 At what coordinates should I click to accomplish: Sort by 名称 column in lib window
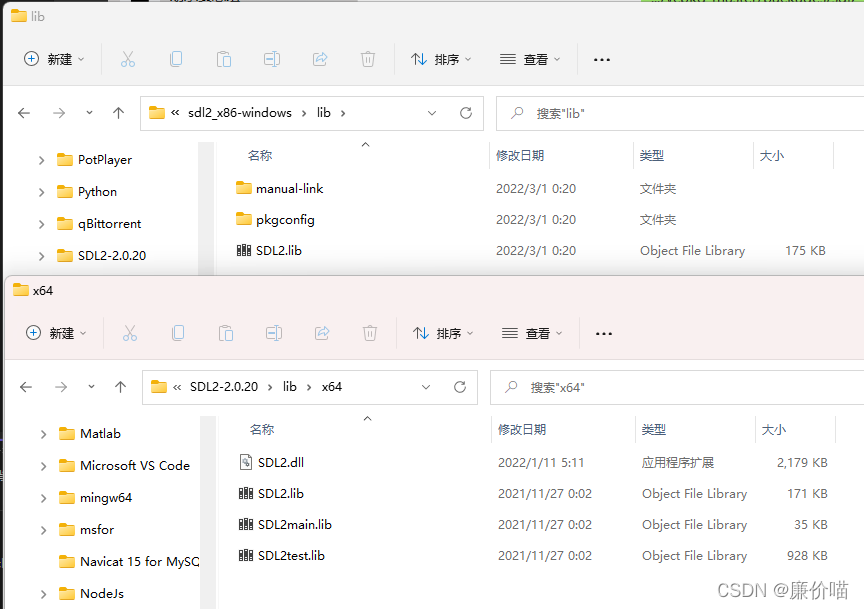pos(260,156)
